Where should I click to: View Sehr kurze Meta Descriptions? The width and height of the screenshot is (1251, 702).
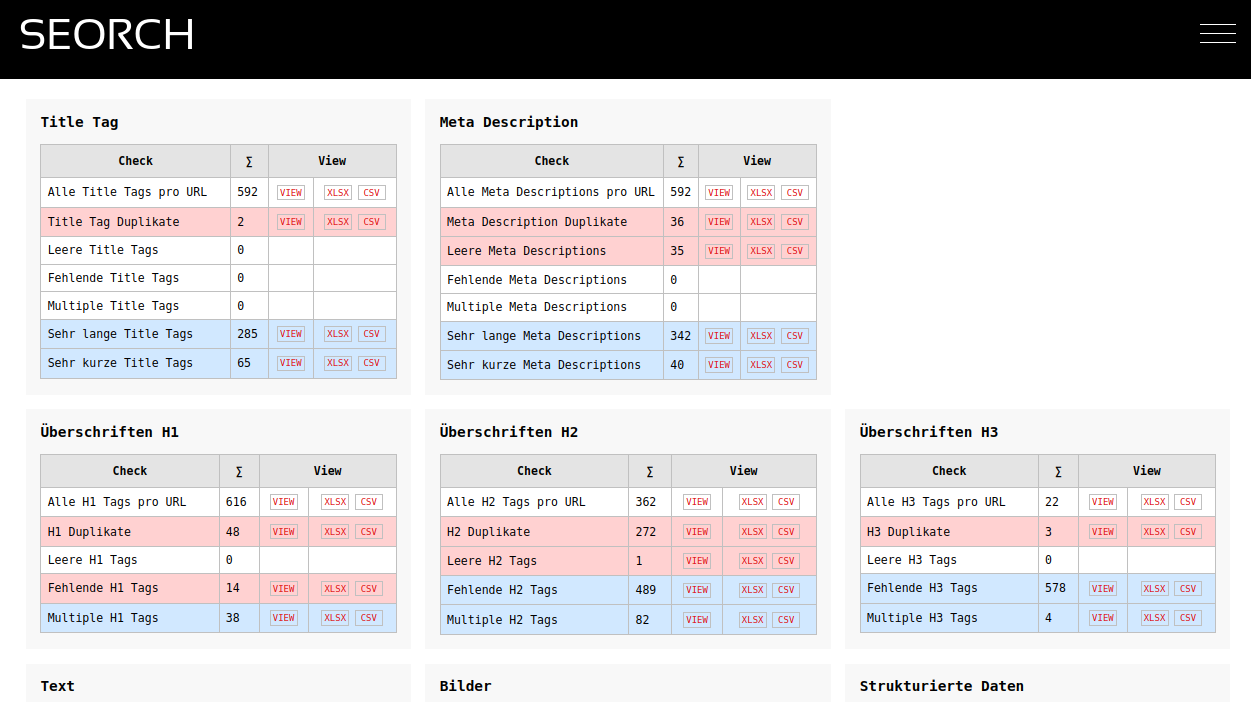point(719,365)
